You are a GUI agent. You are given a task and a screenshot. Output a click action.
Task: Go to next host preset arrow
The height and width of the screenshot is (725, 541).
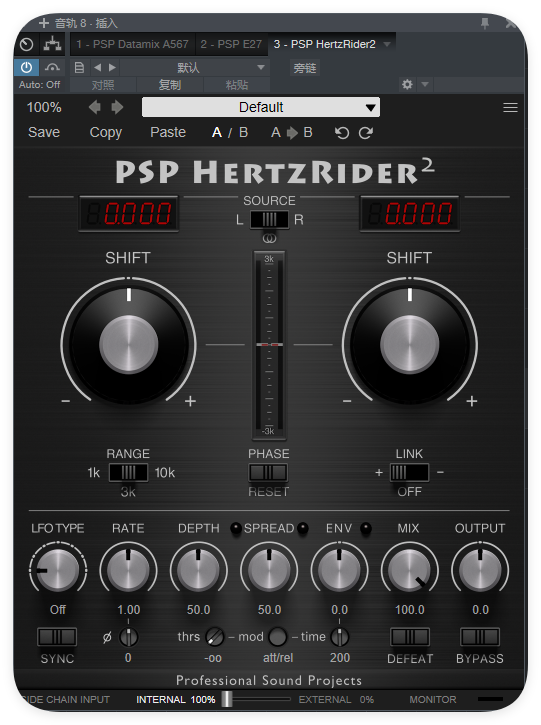coord(112,68)
